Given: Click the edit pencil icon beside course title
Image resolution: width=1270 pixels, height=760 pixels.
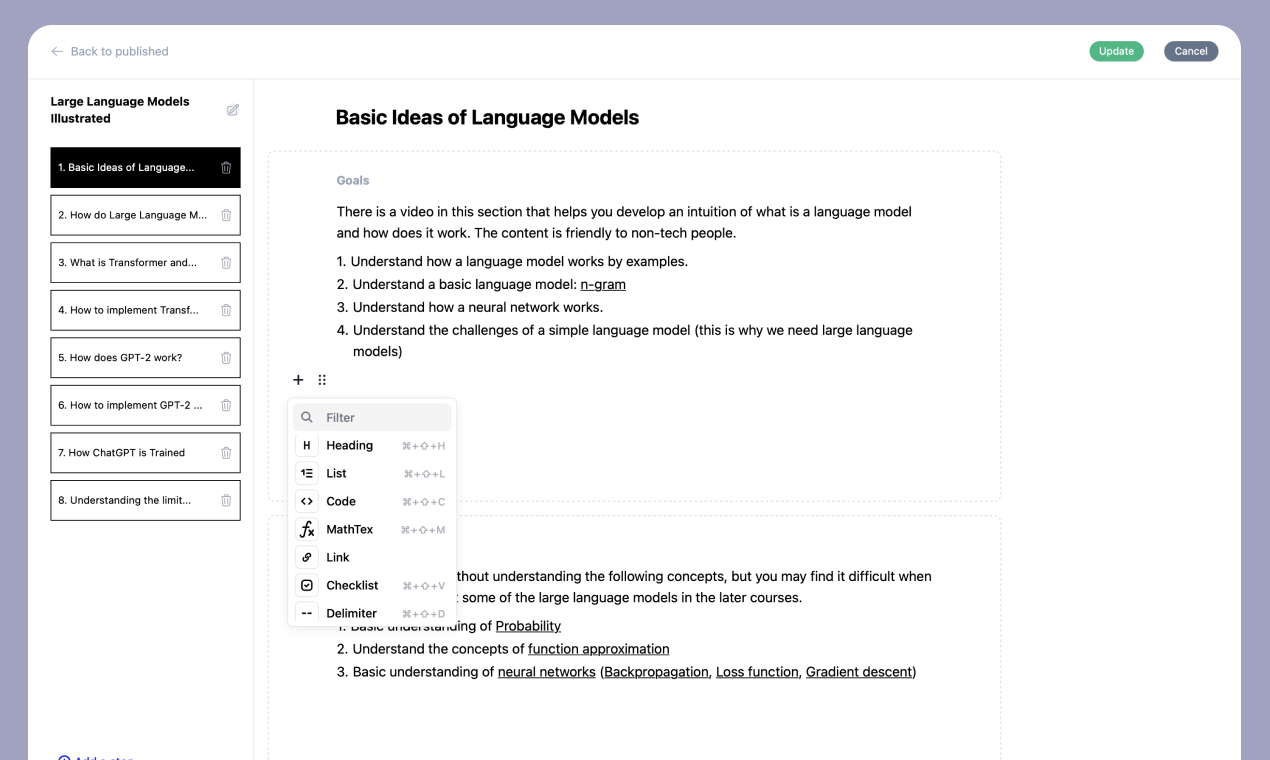Looking at the screenshot, I should (x=233, y=110).
